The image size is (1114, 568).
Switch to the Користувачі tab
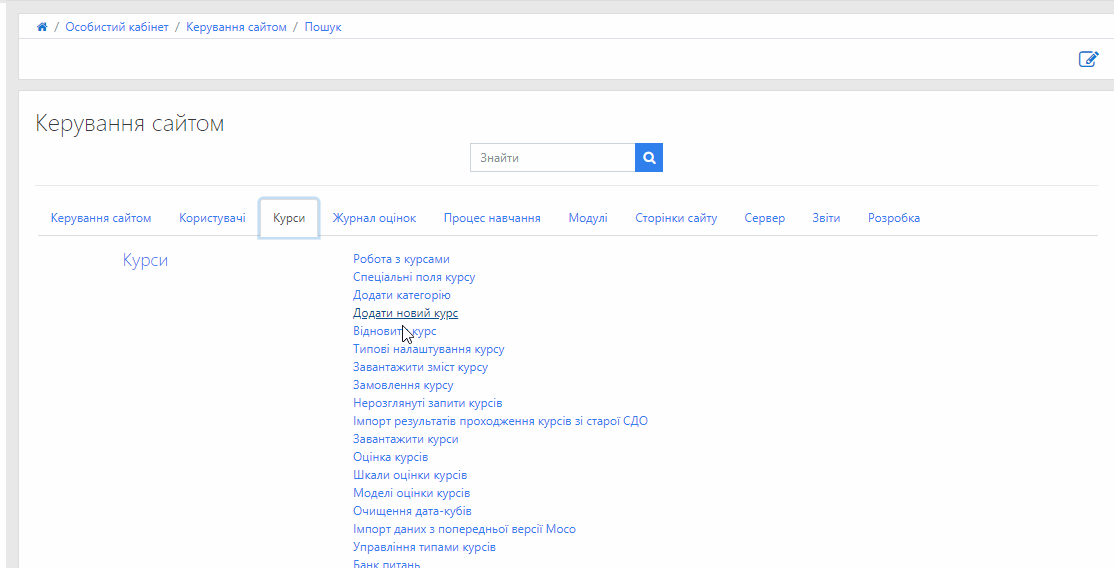[212, 218]
